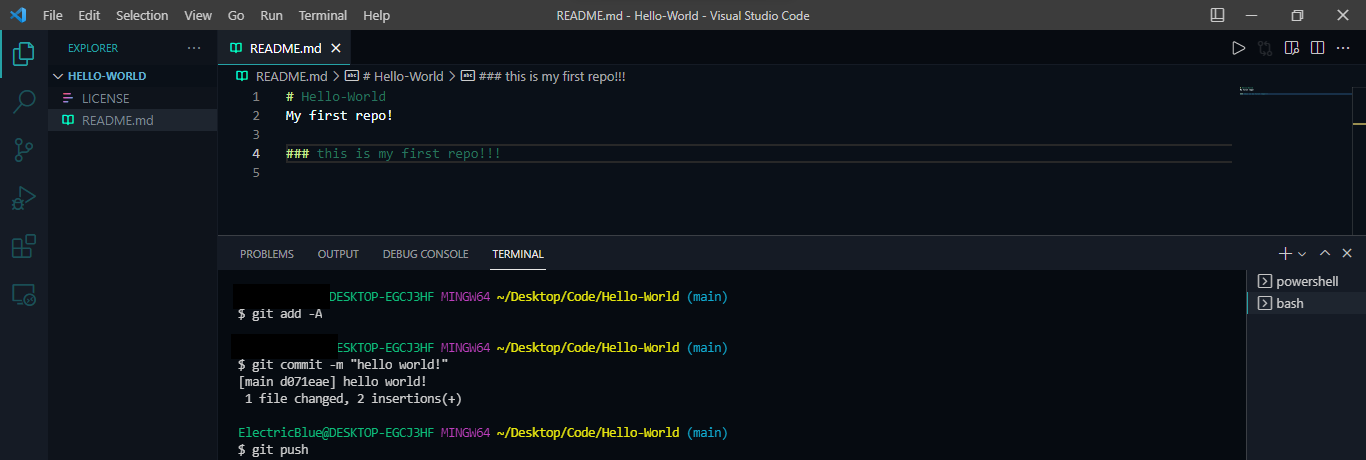1366x460 pixels.
Task: Click '[main d071eae] hello world!' output line
Action: (332, 382)
